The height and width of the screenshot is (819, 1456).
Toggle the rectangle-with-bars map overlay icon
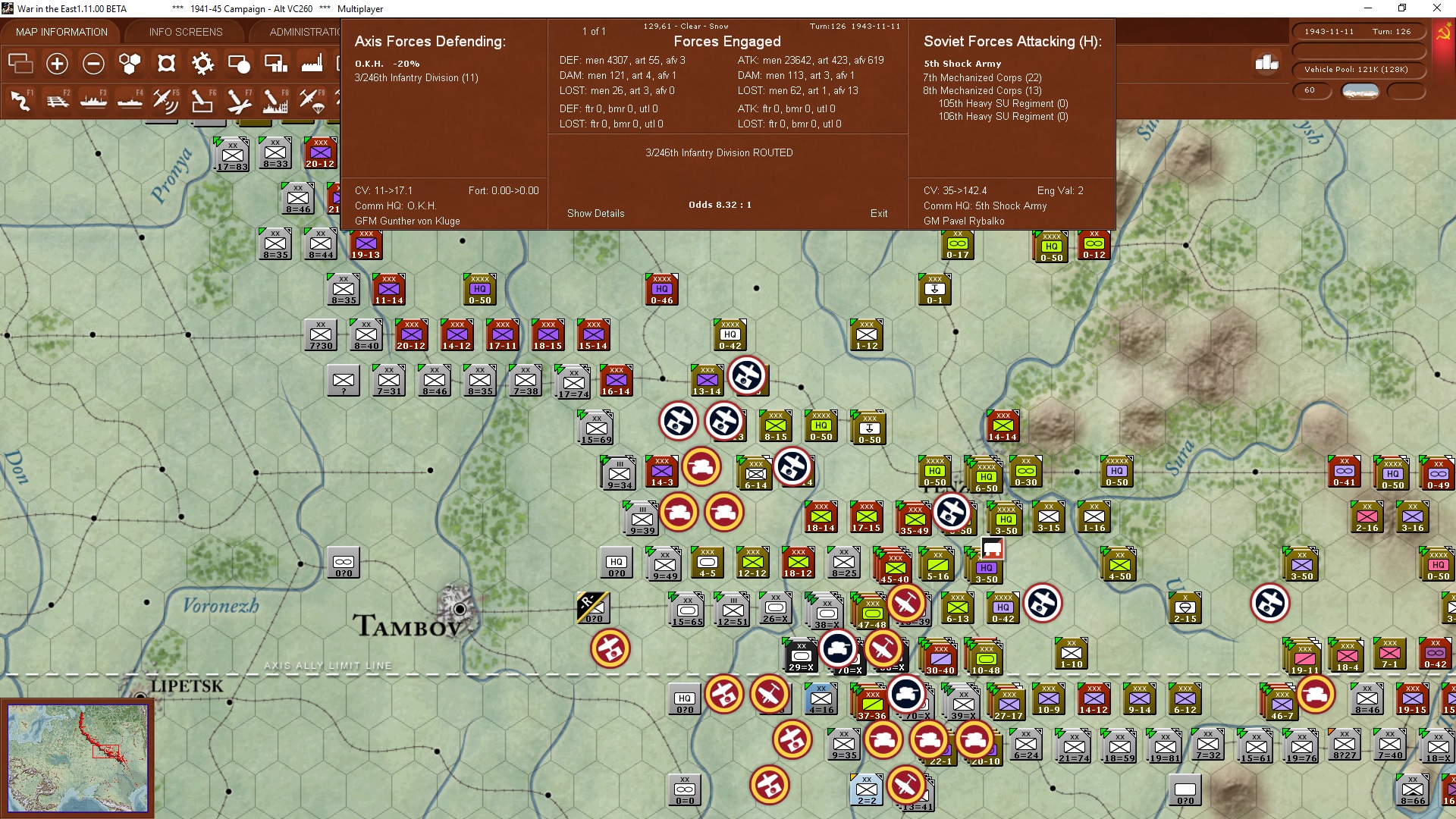tap(275, 64)
